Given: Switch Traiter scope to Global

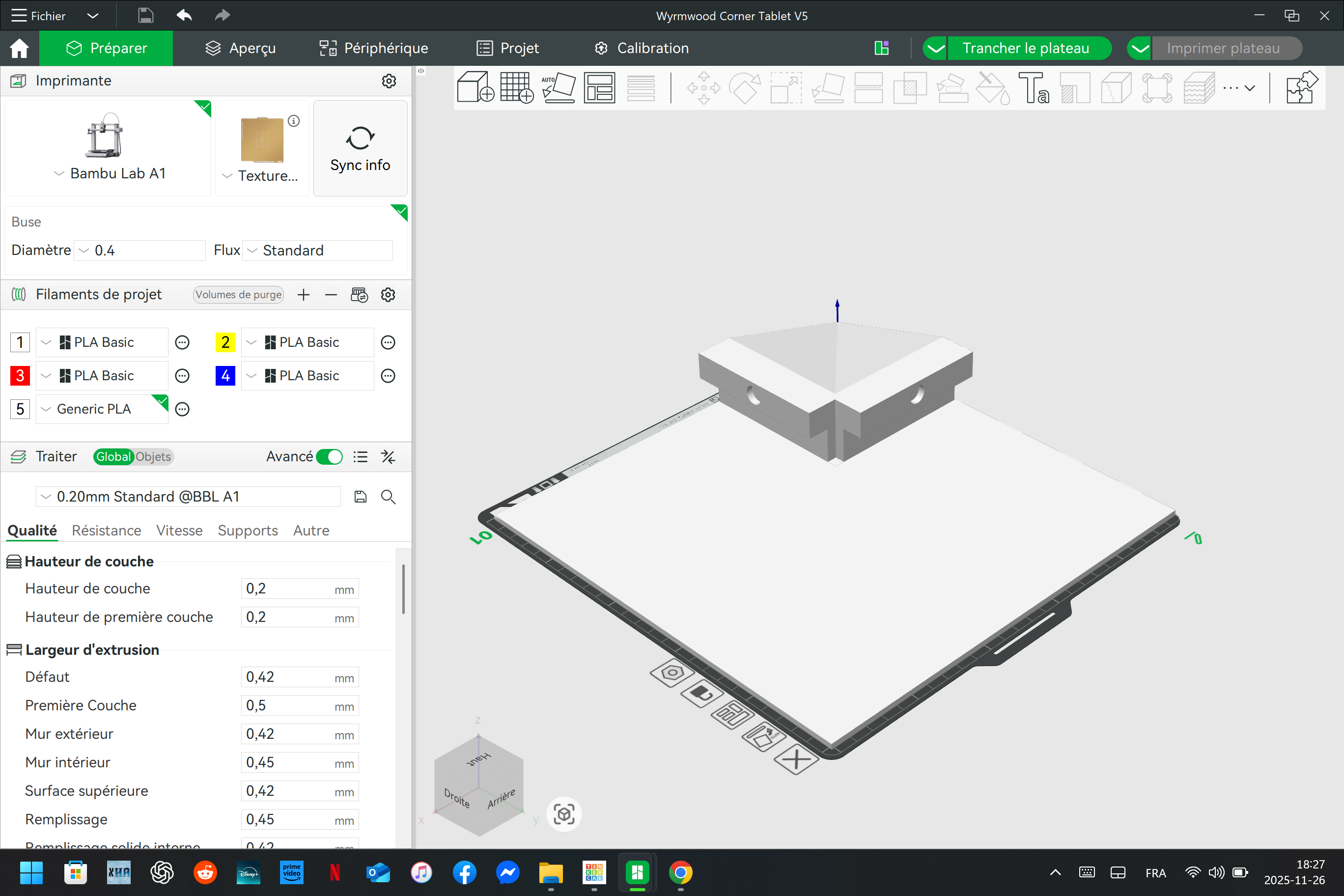Looking at the screenshot, I should (x=113, y=456).
